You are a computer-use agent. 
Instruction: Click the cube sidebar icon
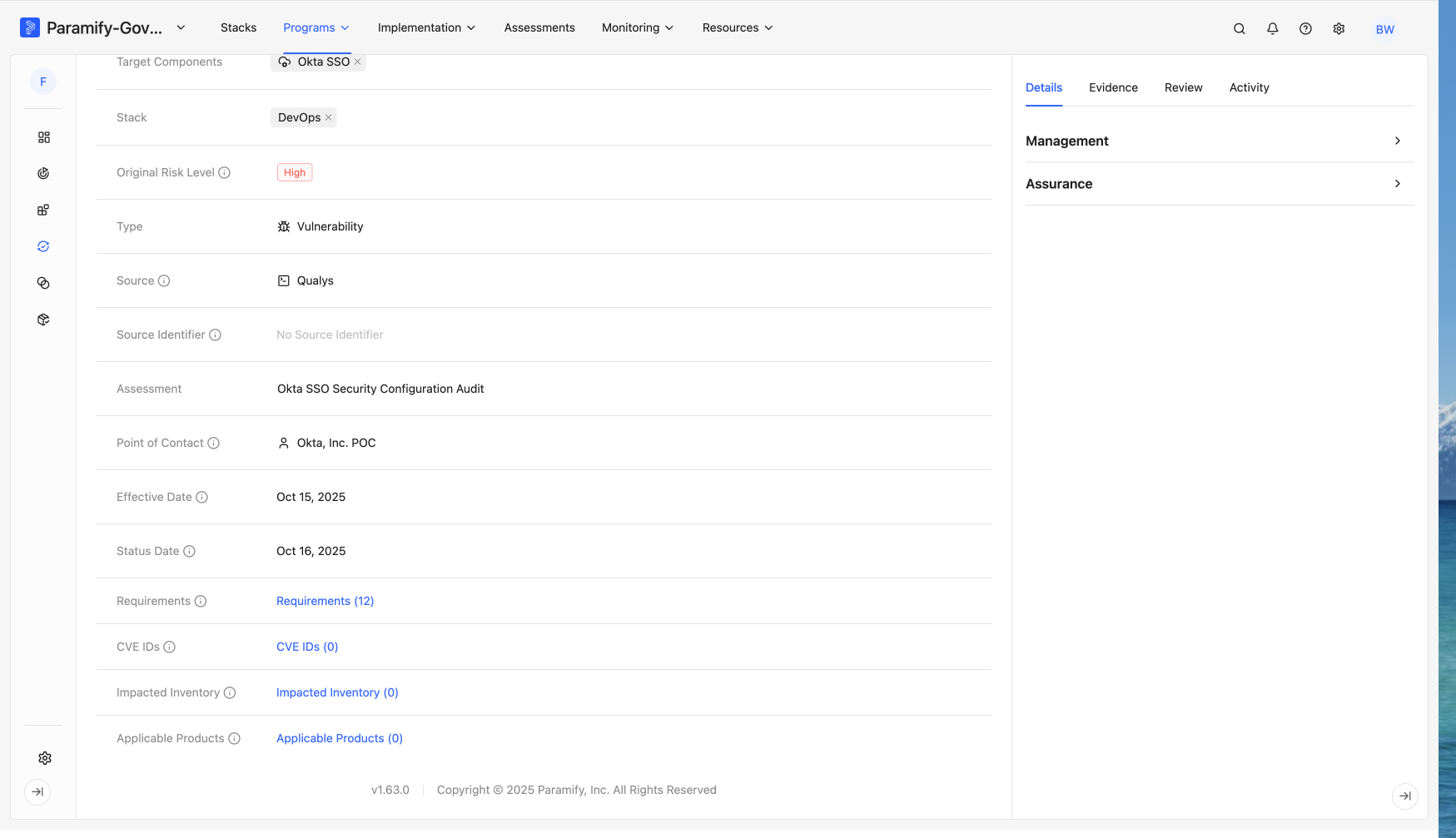click(43, 320)
